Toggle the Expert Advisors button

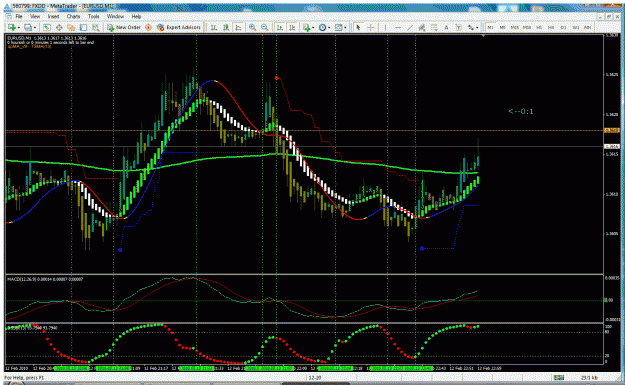[x=179, y=28]
